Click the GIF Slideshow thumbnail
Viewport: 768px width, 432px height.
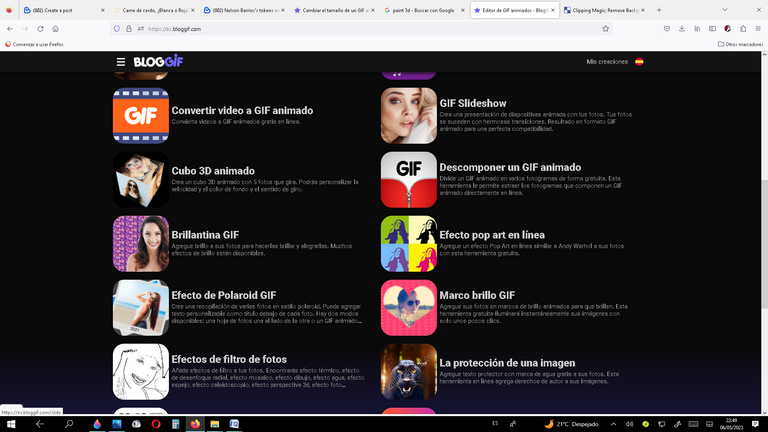408,116
